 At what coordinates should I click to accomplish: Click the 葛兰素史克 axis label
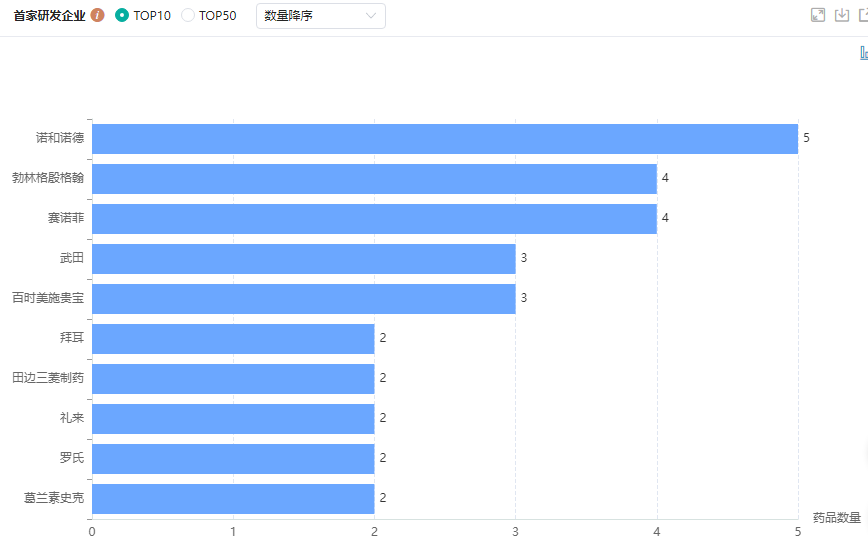tap(54, 498)
